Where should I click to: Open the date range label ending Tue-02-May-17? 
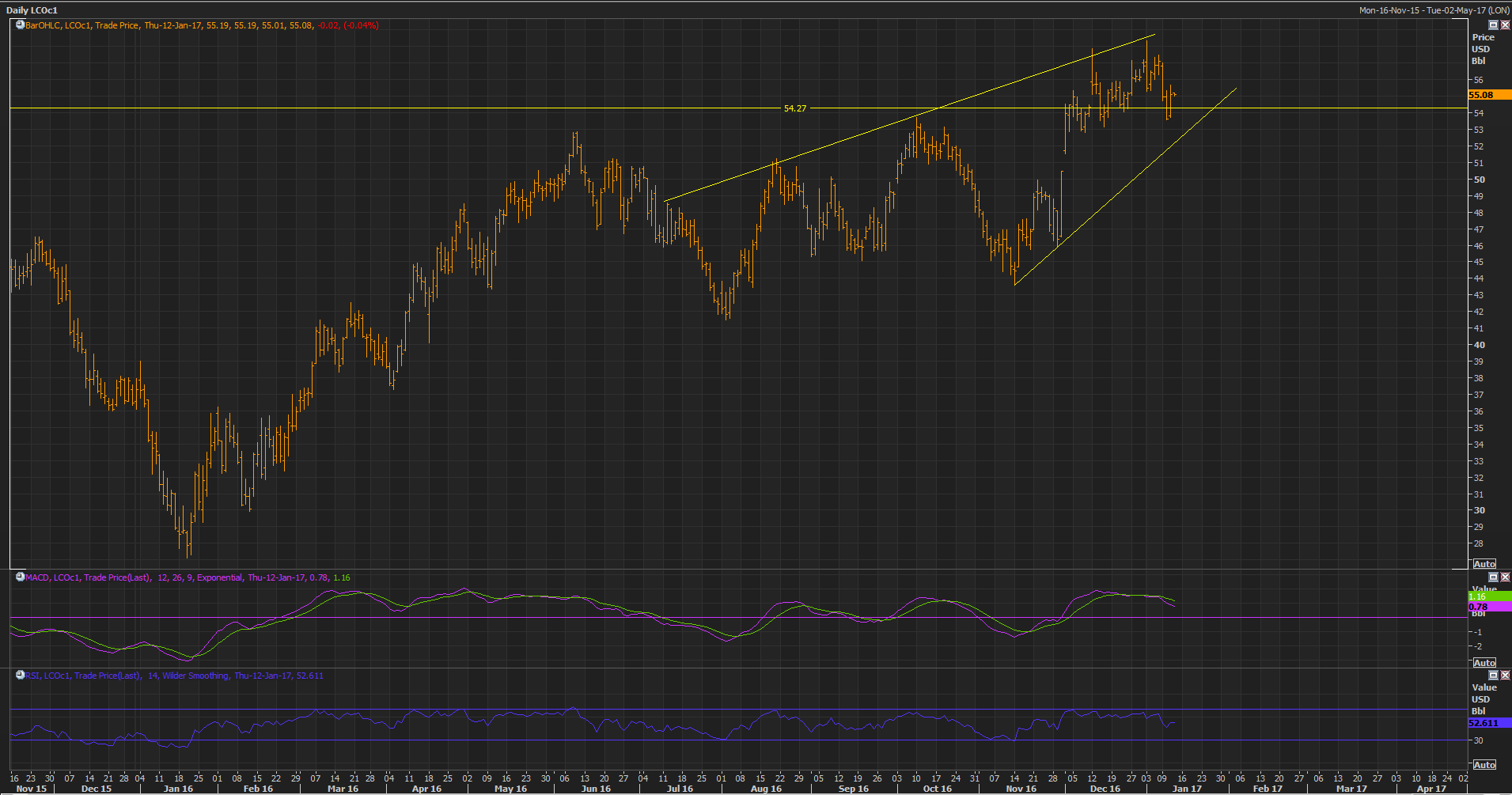click(x=1433, y=10)
